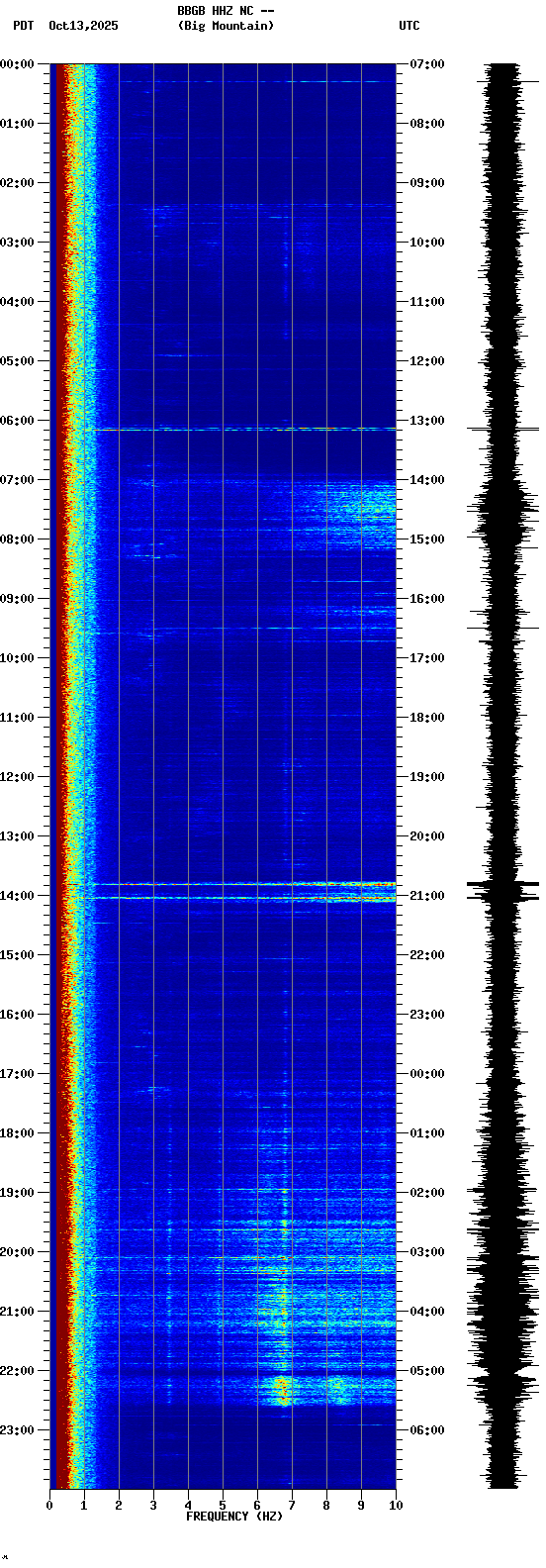Image resolution: width=546 pixels, height=1568 pixels.
Task: Select 16:00 on the UTC time axis
Action: click(427, 599)
